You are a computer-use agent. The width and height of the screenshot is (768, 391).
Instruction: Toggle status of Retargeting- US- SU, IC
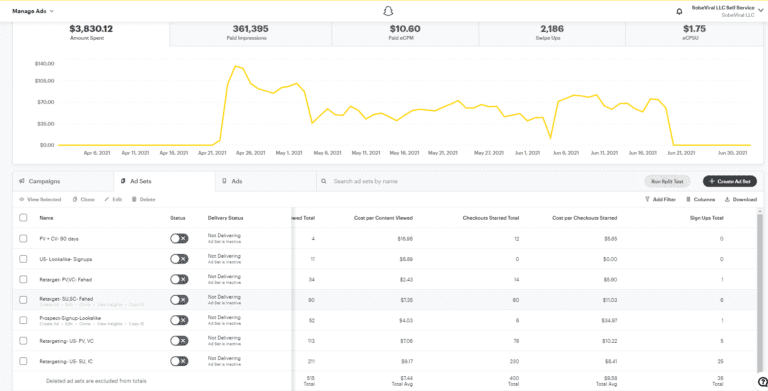[179, 361]
